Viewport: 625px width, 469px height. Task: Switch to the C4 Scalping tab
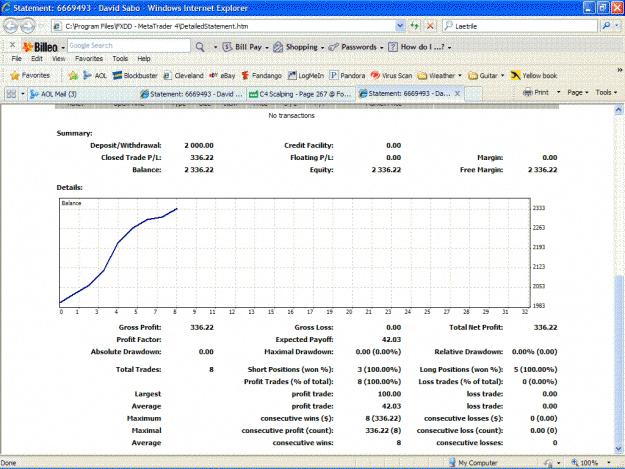tap(301, 94)
